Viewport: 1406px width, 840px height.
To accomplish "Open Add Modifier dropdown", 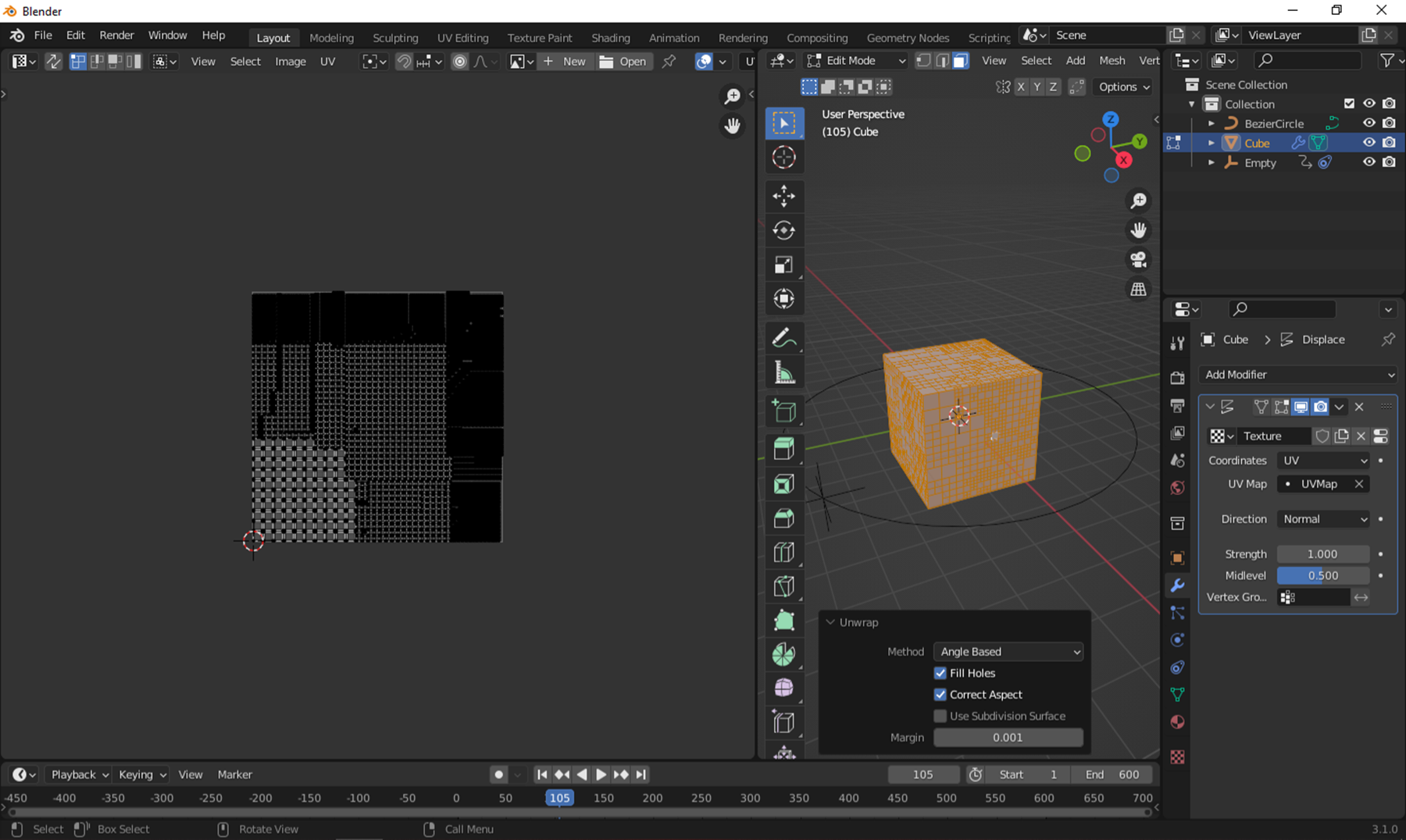I will click(x=1298, y=375).
